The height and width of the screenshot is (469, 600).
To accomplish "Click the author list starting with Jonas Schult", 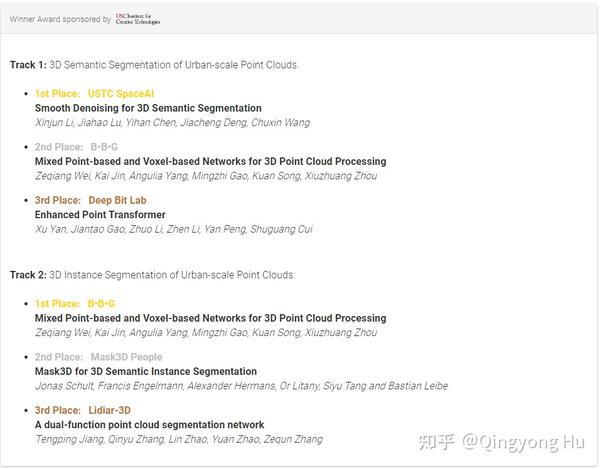I will tap(241, 386).
